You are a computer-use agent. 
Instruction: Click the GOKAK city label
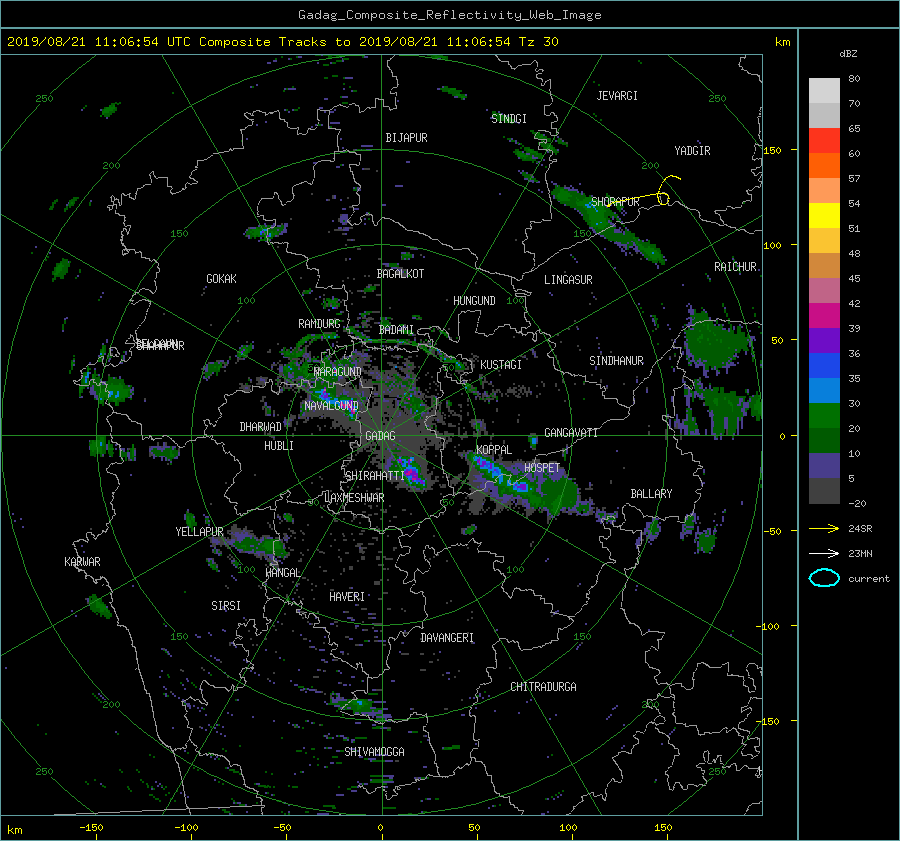pyautogui.click(x=222, y=279)
